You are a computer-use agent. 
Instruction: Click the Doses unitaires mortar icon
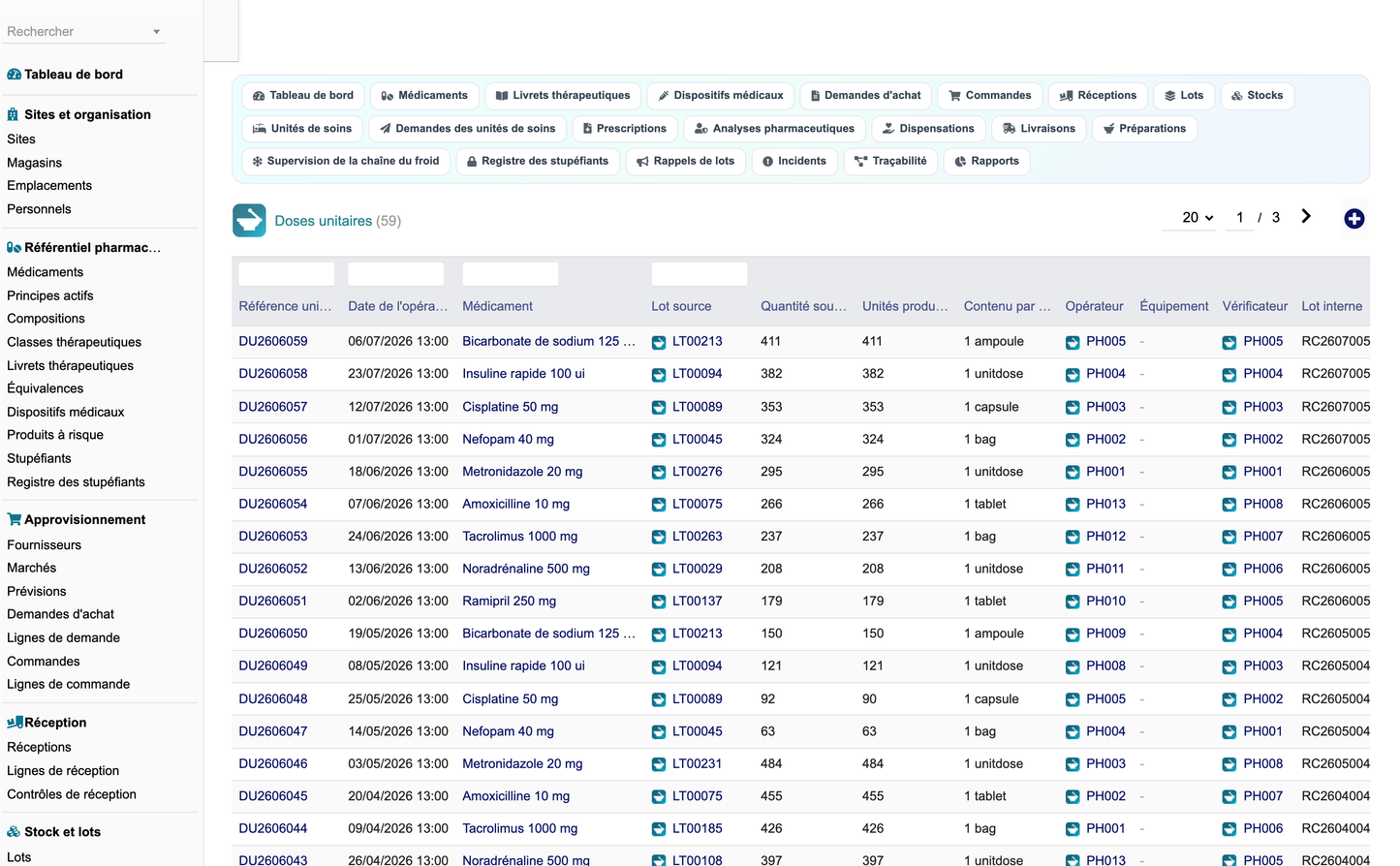249,221
